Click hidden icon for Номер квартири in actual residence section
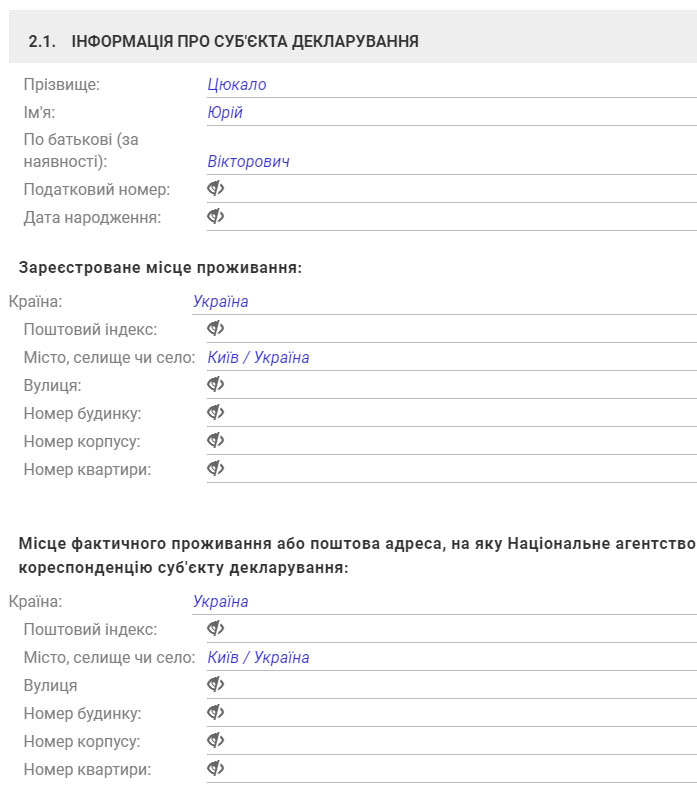This screenshot has width=697, height=802. [x=216, y=768]
